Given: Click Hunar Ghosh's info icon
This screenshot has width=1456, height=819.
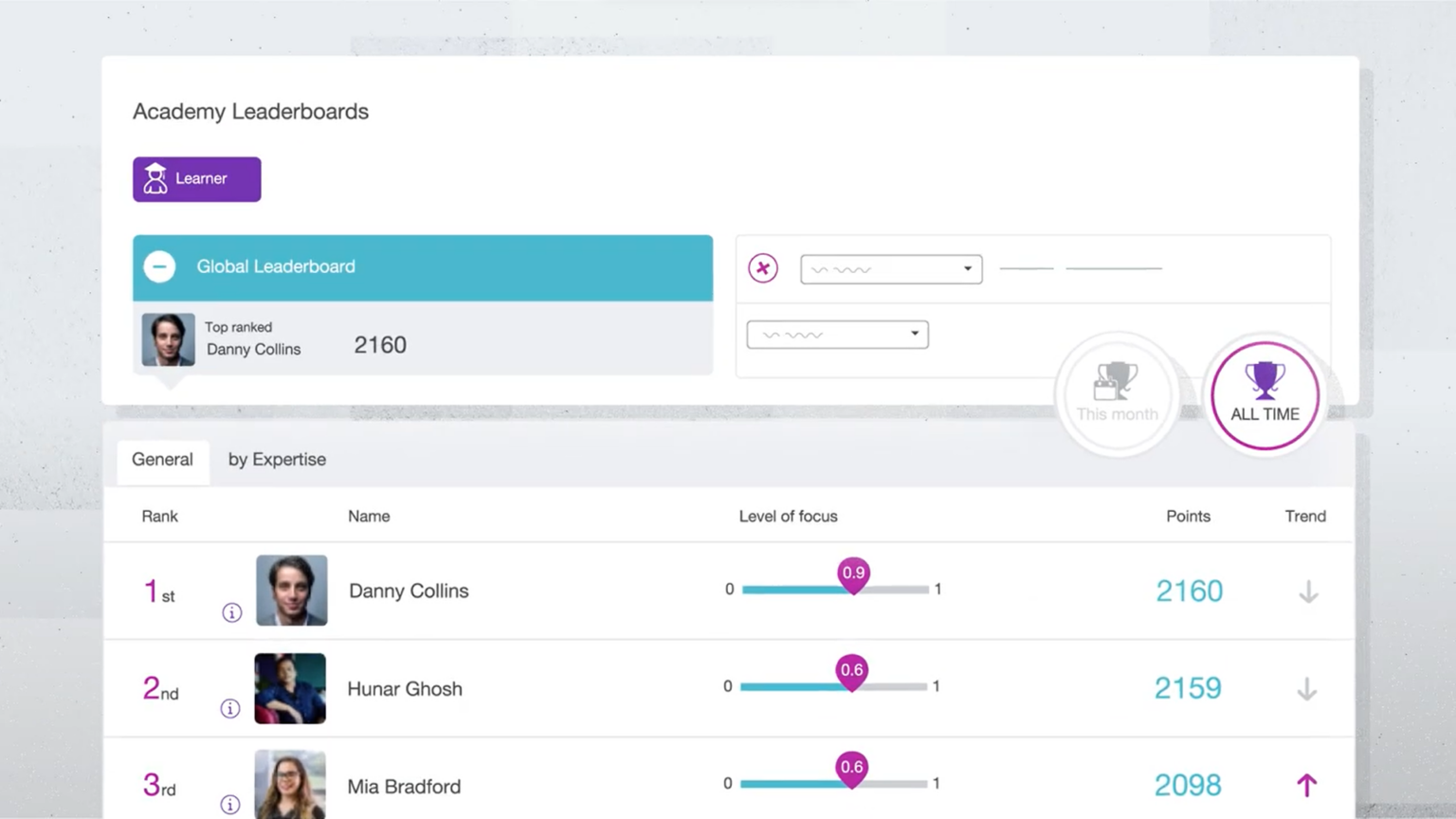Looking at the screenshot, I should pos(230,709).
